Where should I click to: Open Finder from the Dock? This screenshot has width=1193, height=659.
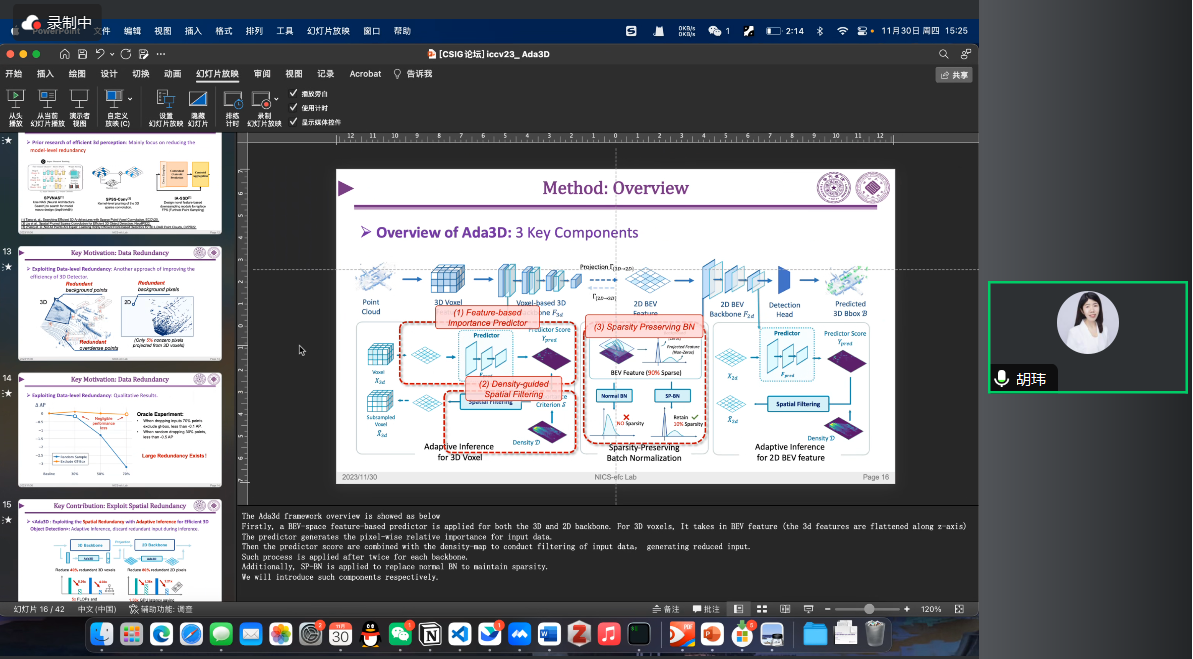[x=102, y=634]
